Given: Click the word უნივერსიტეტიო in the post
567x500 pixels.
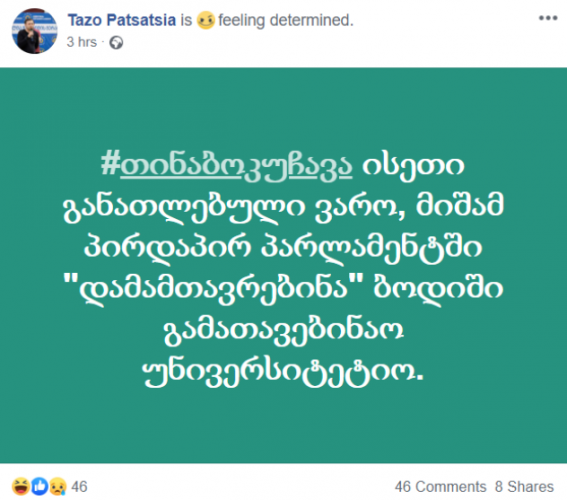Looking at the screenshot, I should click(x=283, y=371).
